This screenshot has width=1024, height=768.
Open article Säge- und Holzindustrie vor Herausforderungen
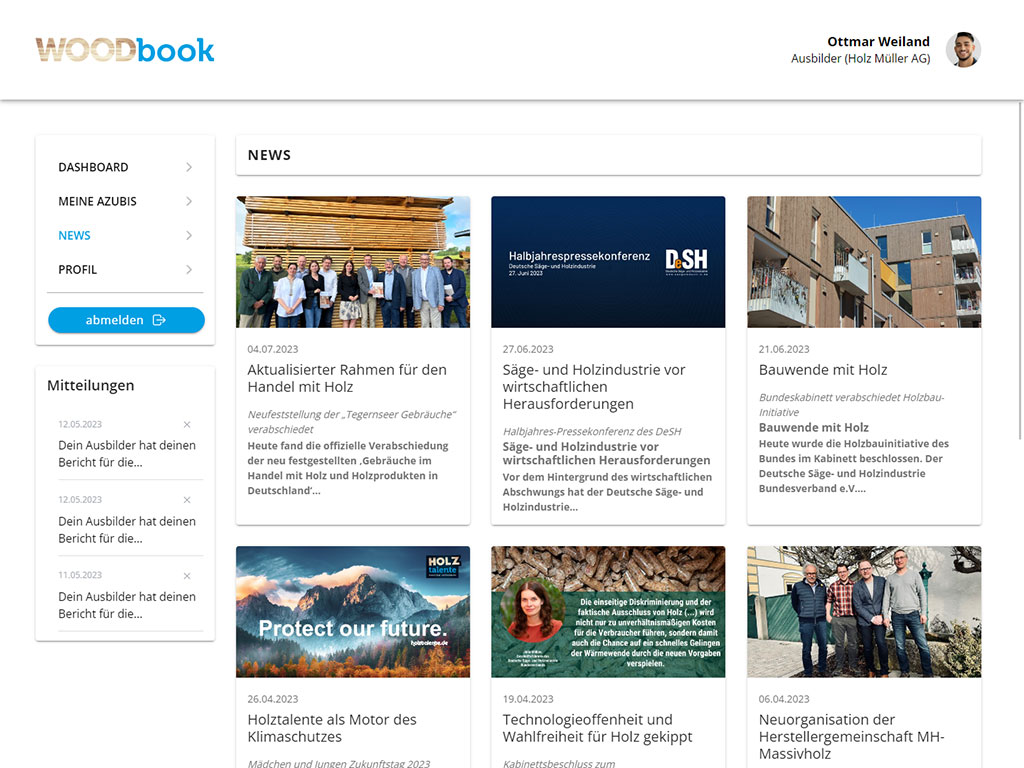click(x=594, y=387)
